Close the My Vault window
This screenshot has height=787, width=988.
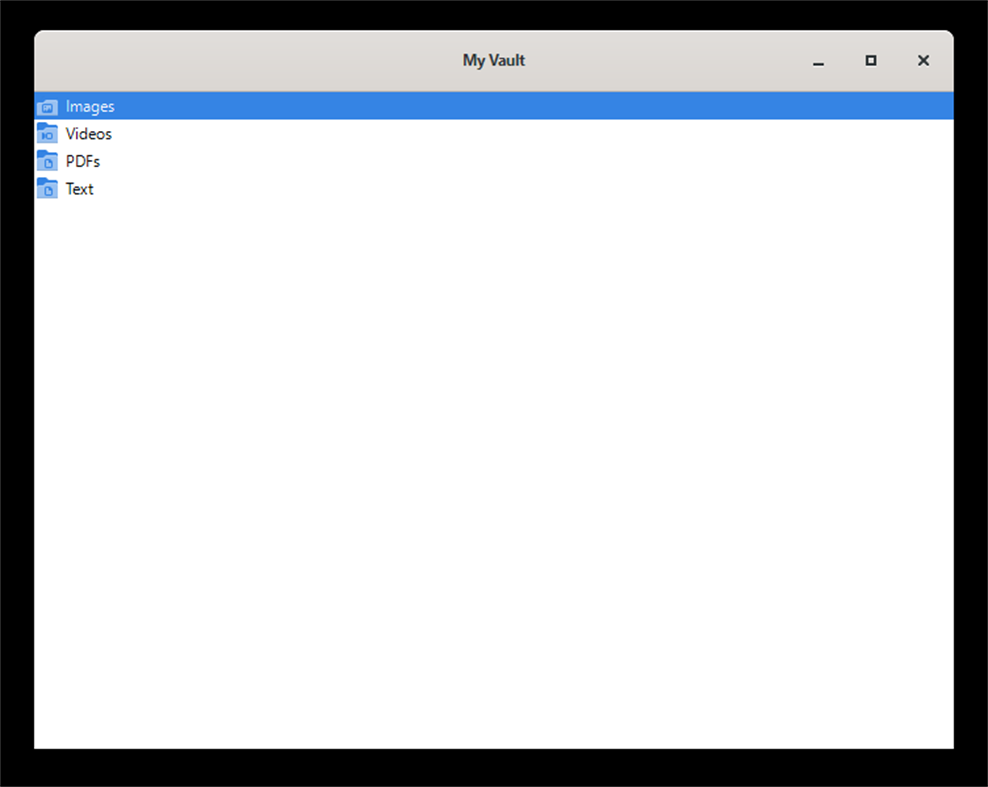coord(922,60)
